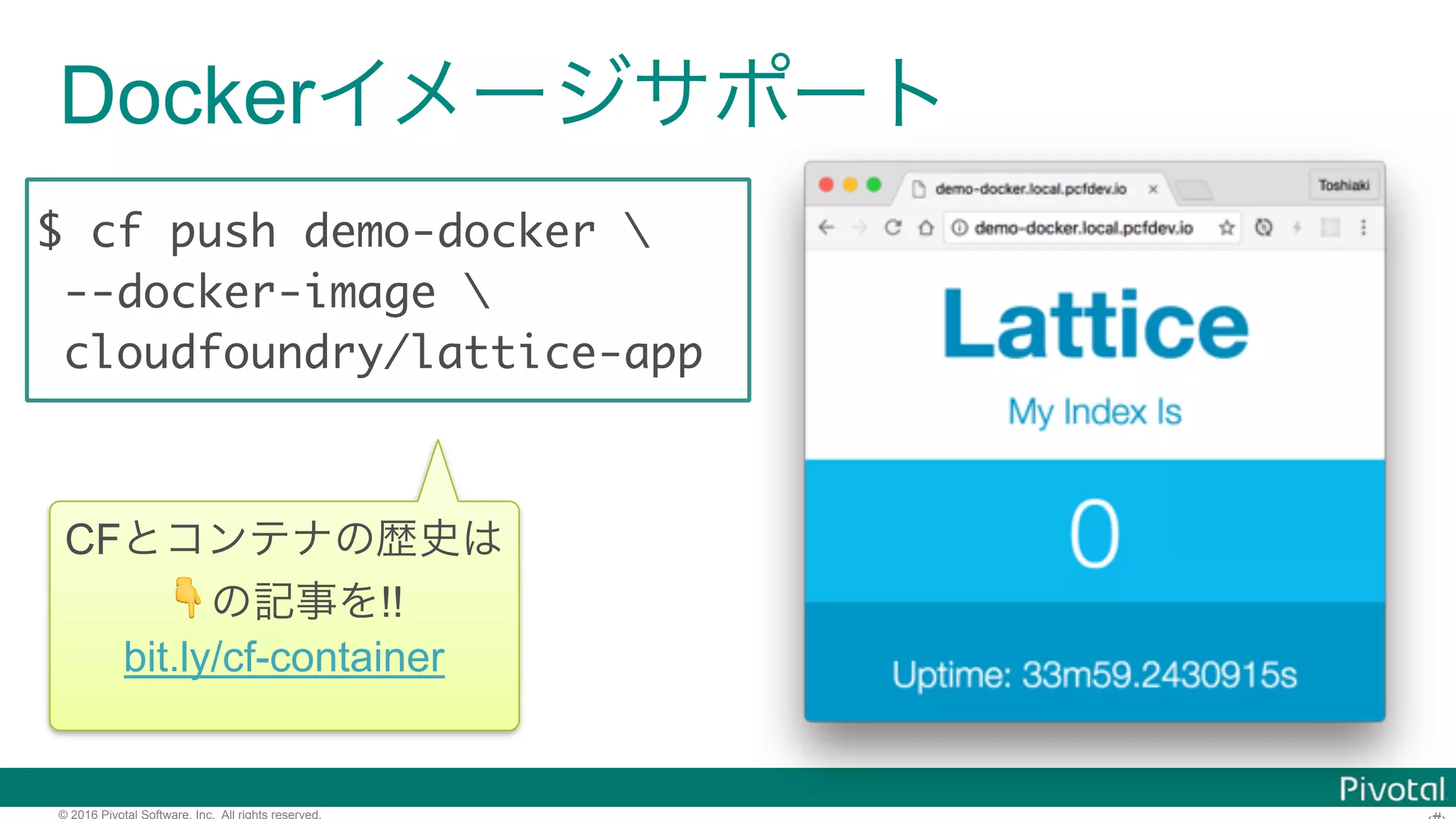1456x819 pixels.
Task: Reload the demo-docker page
Action: point(893,227)
